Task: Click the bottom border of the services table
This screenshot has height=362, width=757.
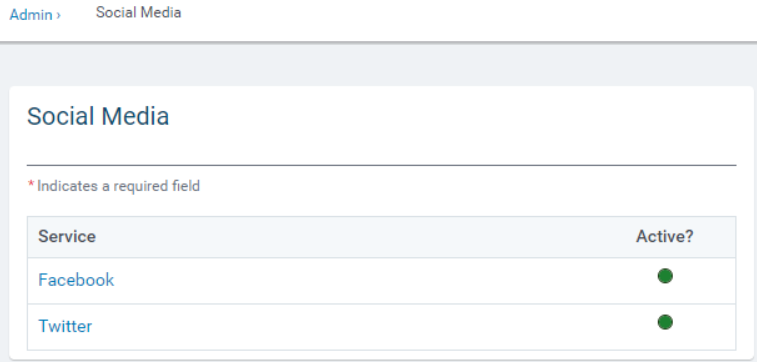Action: [x=381, y=350]
